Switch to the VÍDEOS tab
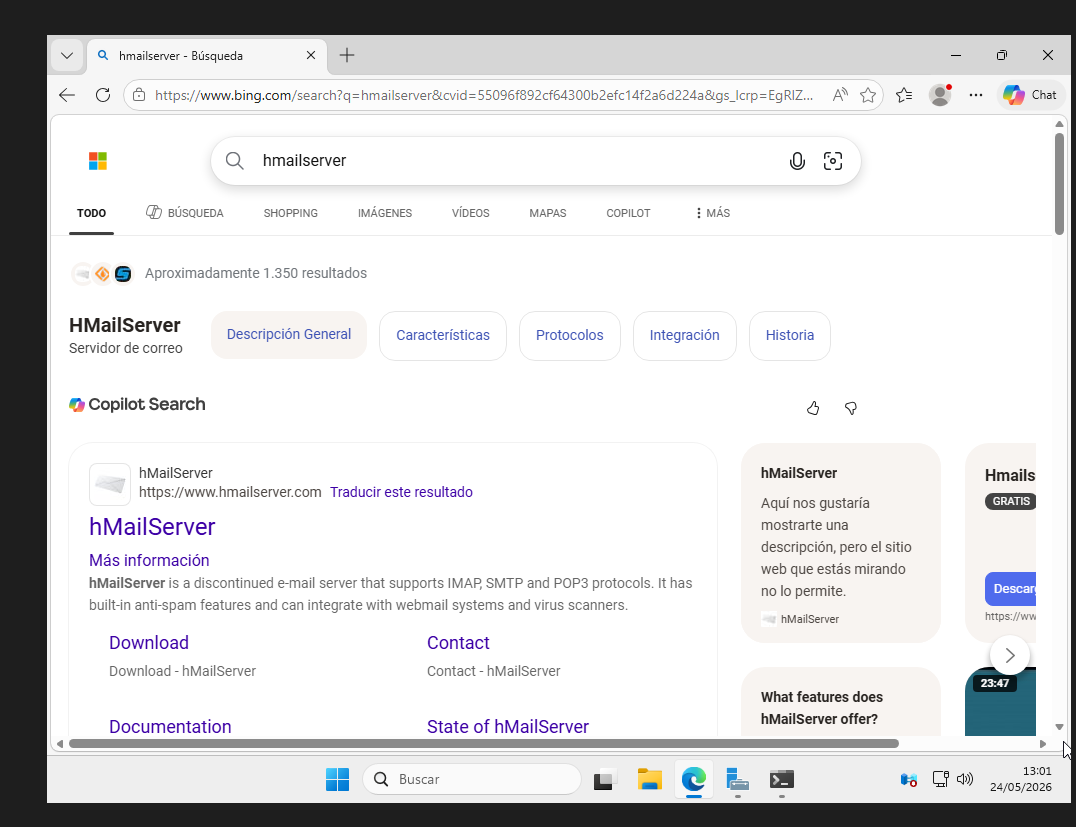 click(471, 213)
